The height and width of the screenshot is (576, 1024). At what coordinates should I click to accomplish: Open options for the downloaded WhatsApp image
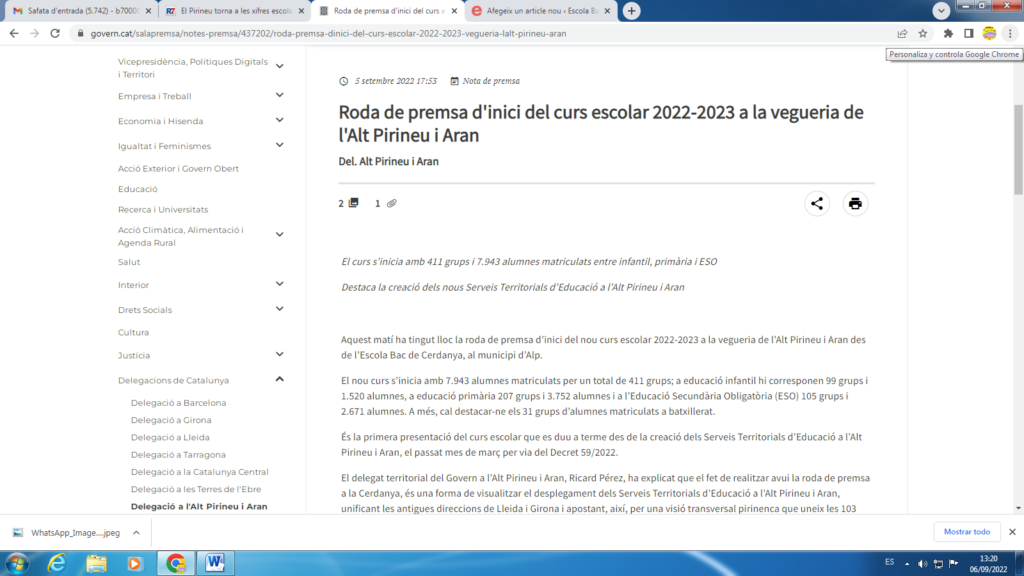(x=138, y=533)
